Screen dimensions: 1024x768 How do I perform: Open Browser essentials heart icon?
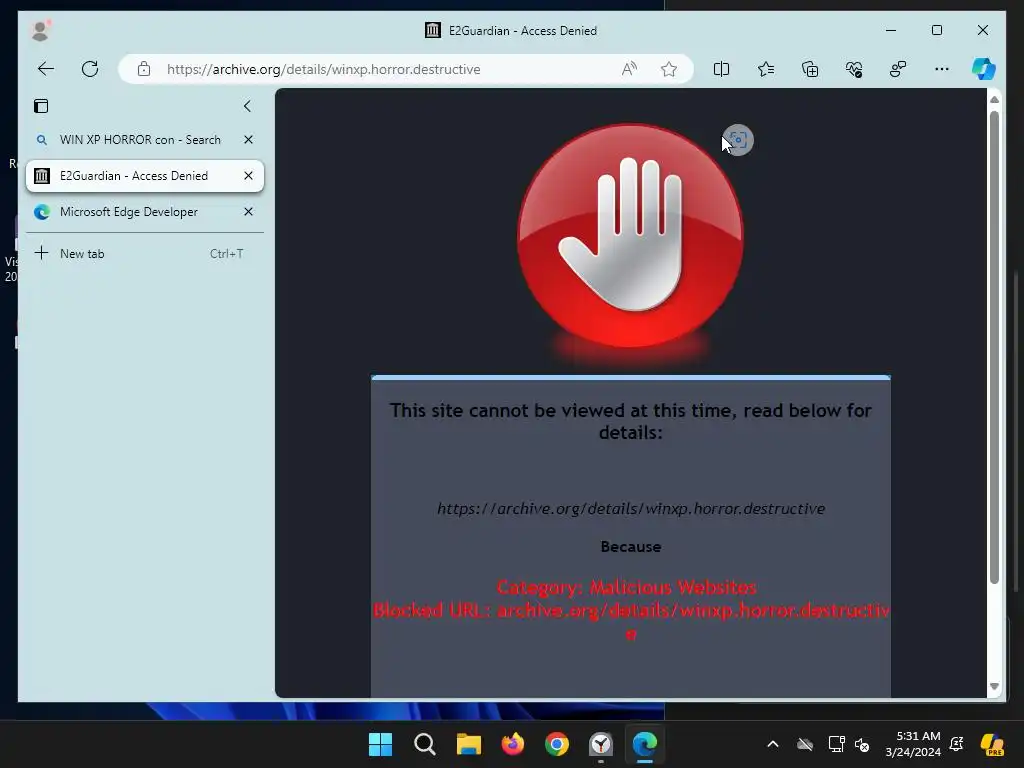(x=854, y=69)
